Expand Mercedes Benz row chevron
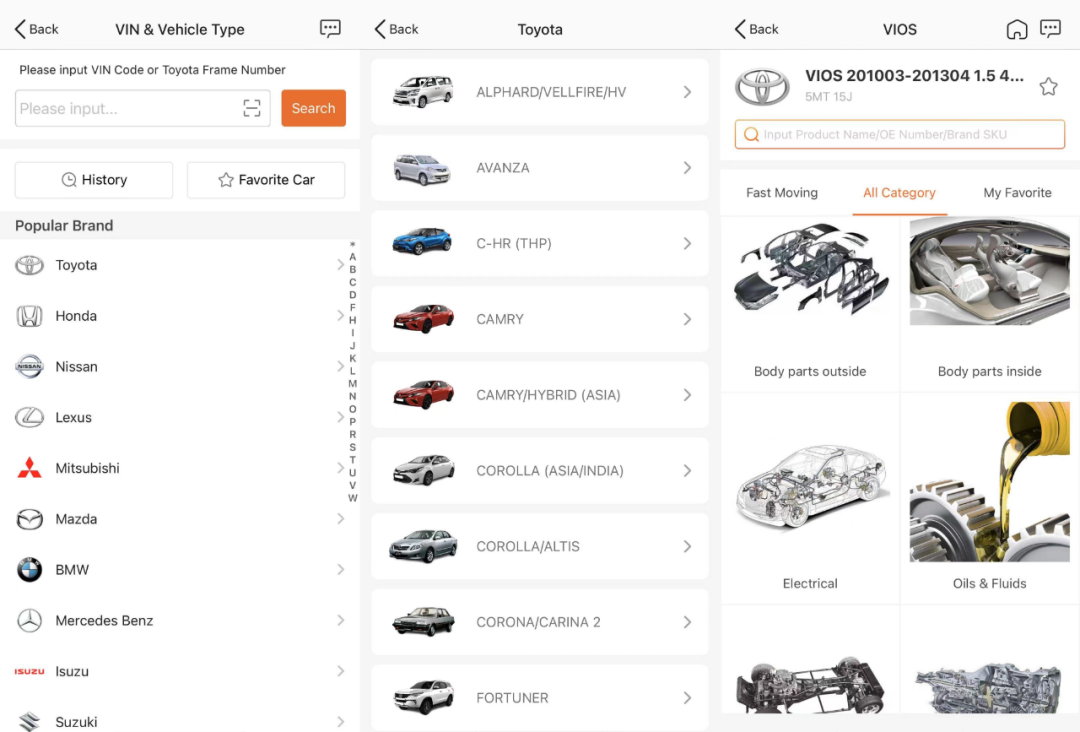The image size is (1080, 732). (340, 620)
